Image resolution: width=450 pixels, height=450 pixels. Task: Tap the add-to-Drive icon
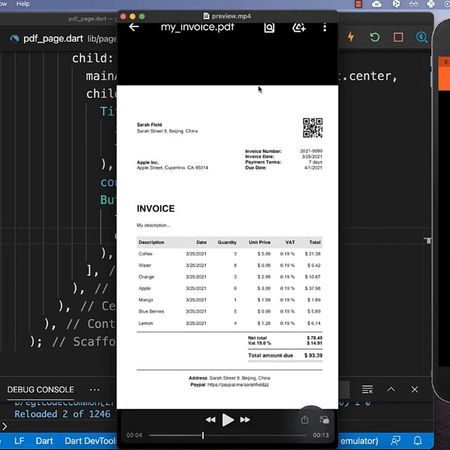[x=299, y=27]
